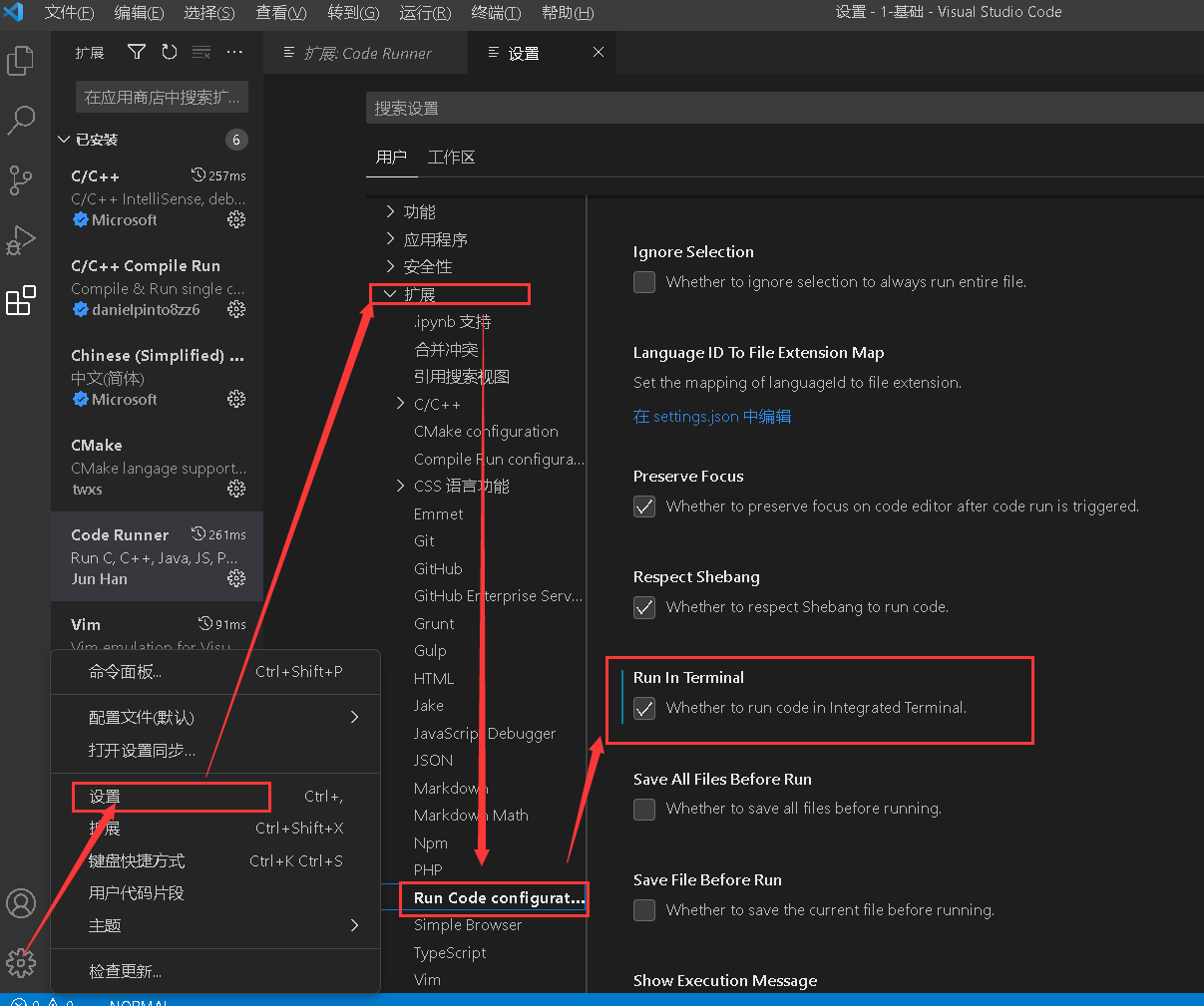Viewport: 1204px width, 1006px height.
Task: Select the Emmet settings tree item
Action: click(438, 513)
